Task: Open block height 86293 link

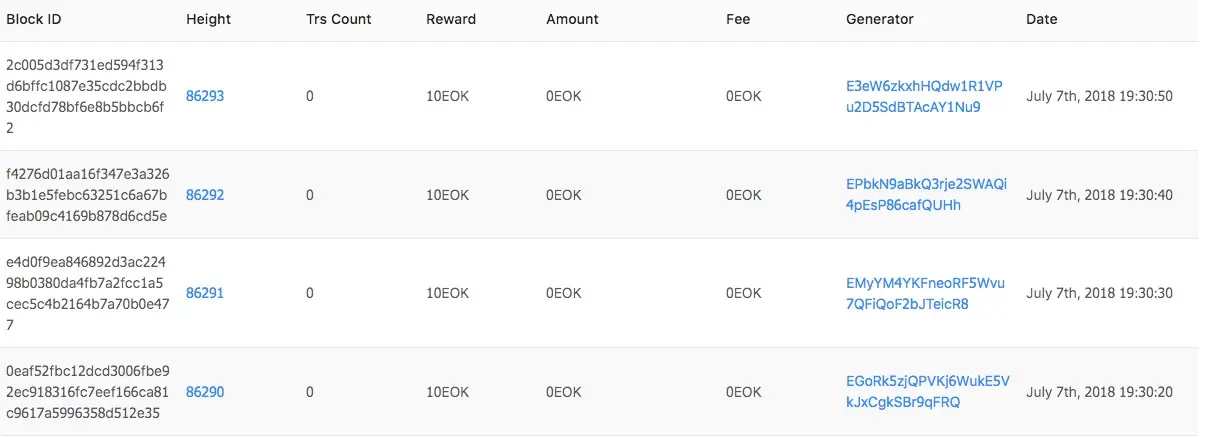Action: [205, 97]
